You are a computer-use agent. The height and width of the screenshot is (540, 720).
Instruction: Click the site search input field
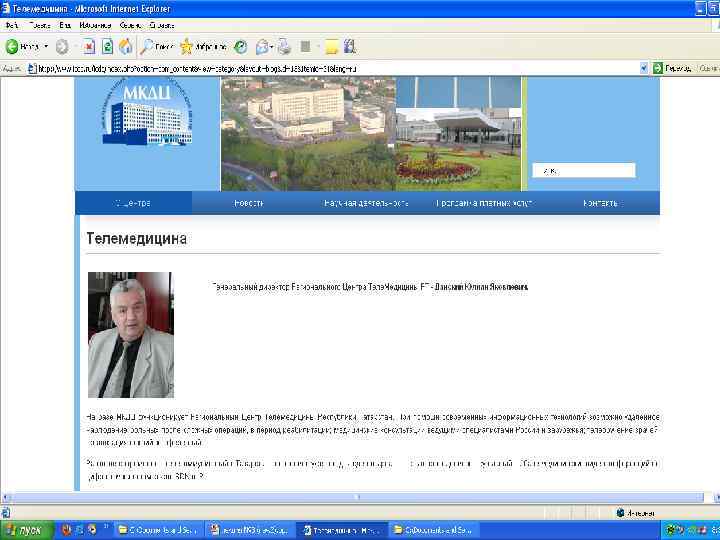[x=584, y=170]
